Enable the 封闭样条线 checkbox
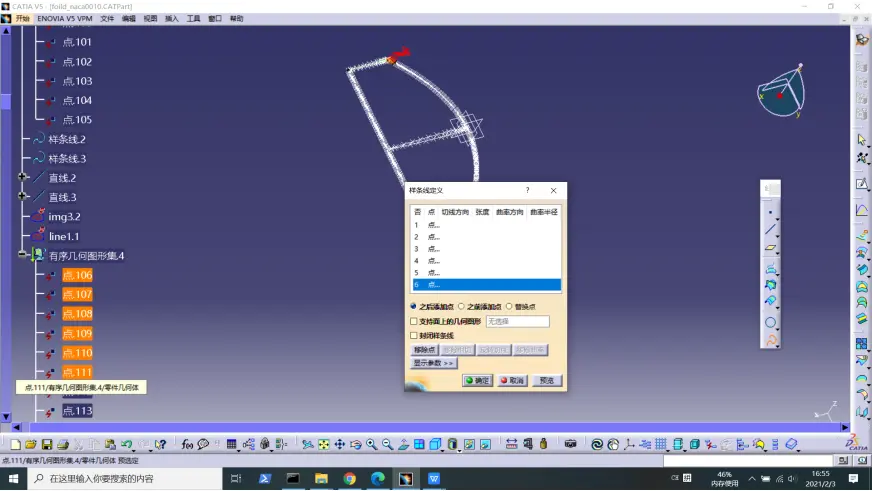This screenshot has height=491, width=872. coord(413,335)
